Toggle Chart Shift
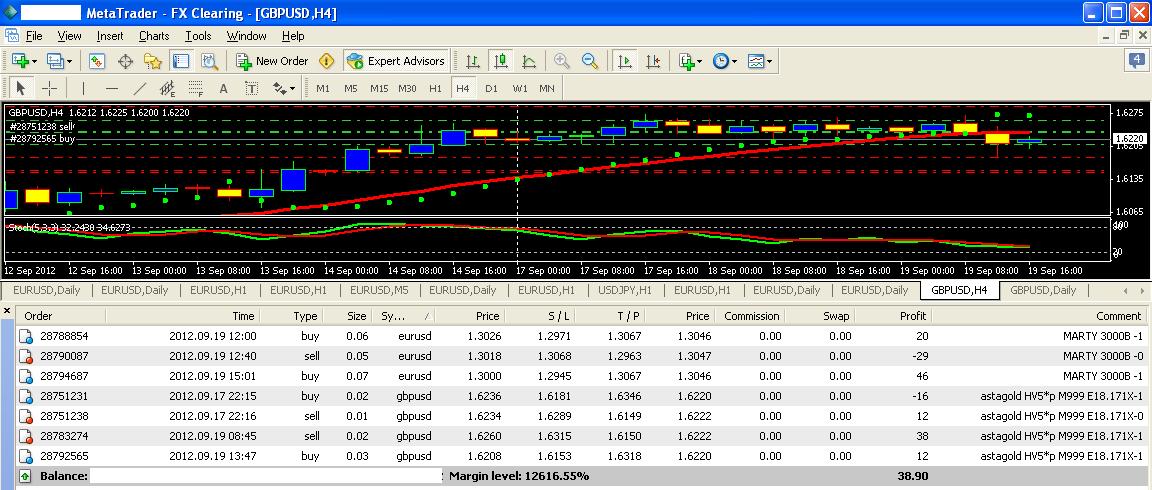The width and height of the screenshot is (1152, 490). coord(653,61)
